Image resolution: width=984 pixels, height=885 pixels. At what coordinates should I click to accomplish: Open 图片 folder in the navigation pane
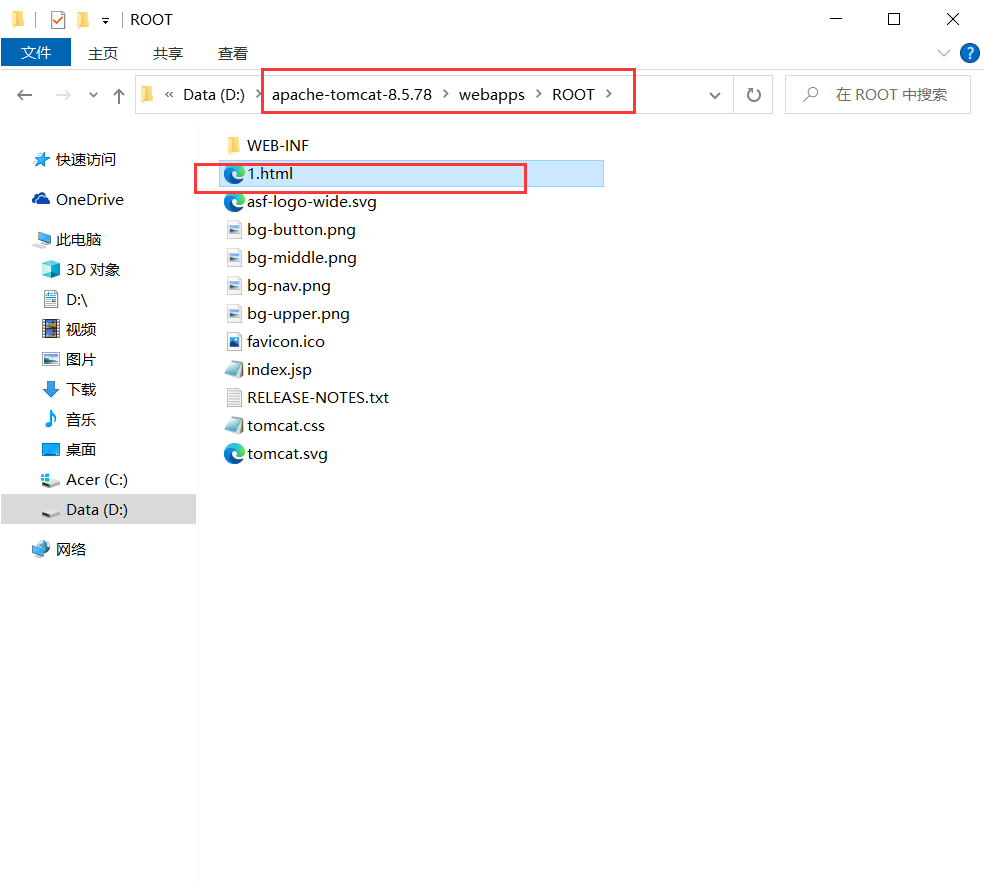tap(81, 360)
